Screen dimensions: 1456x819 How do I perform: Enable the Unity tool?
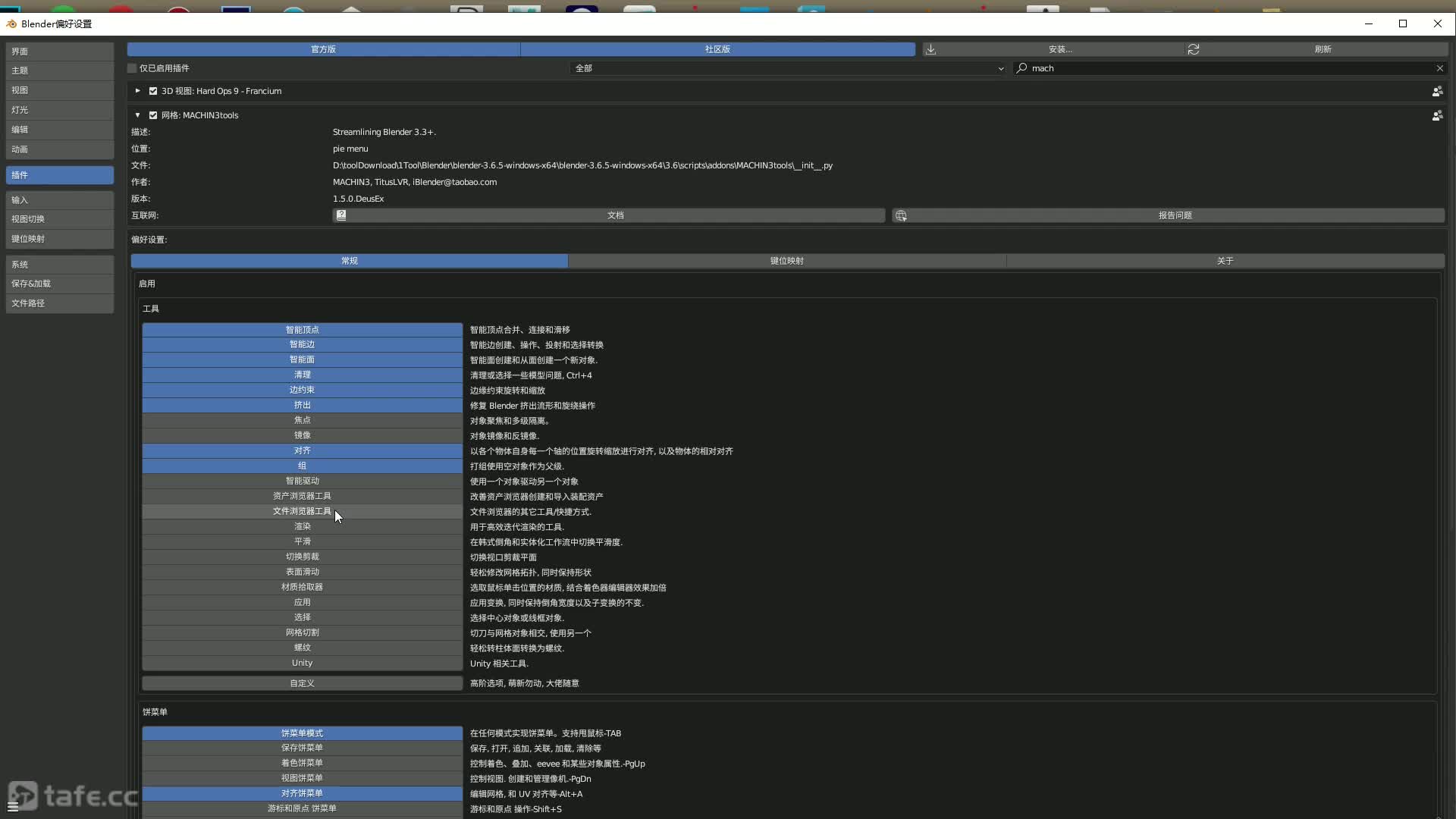pos(302,663)
